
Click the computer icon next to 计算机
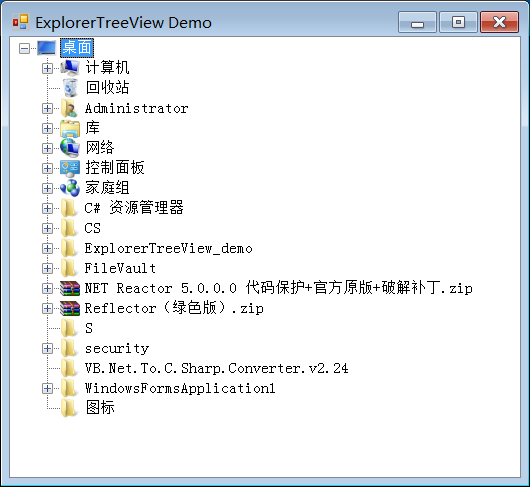[x=70, y=68]
